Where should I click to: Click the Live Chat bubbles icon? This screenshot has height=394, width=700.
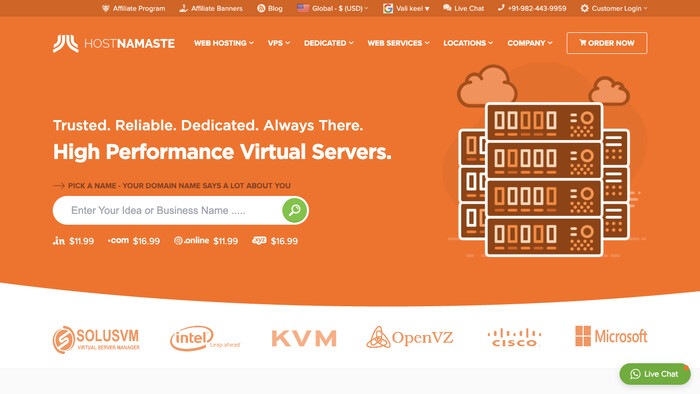(447, 8)
